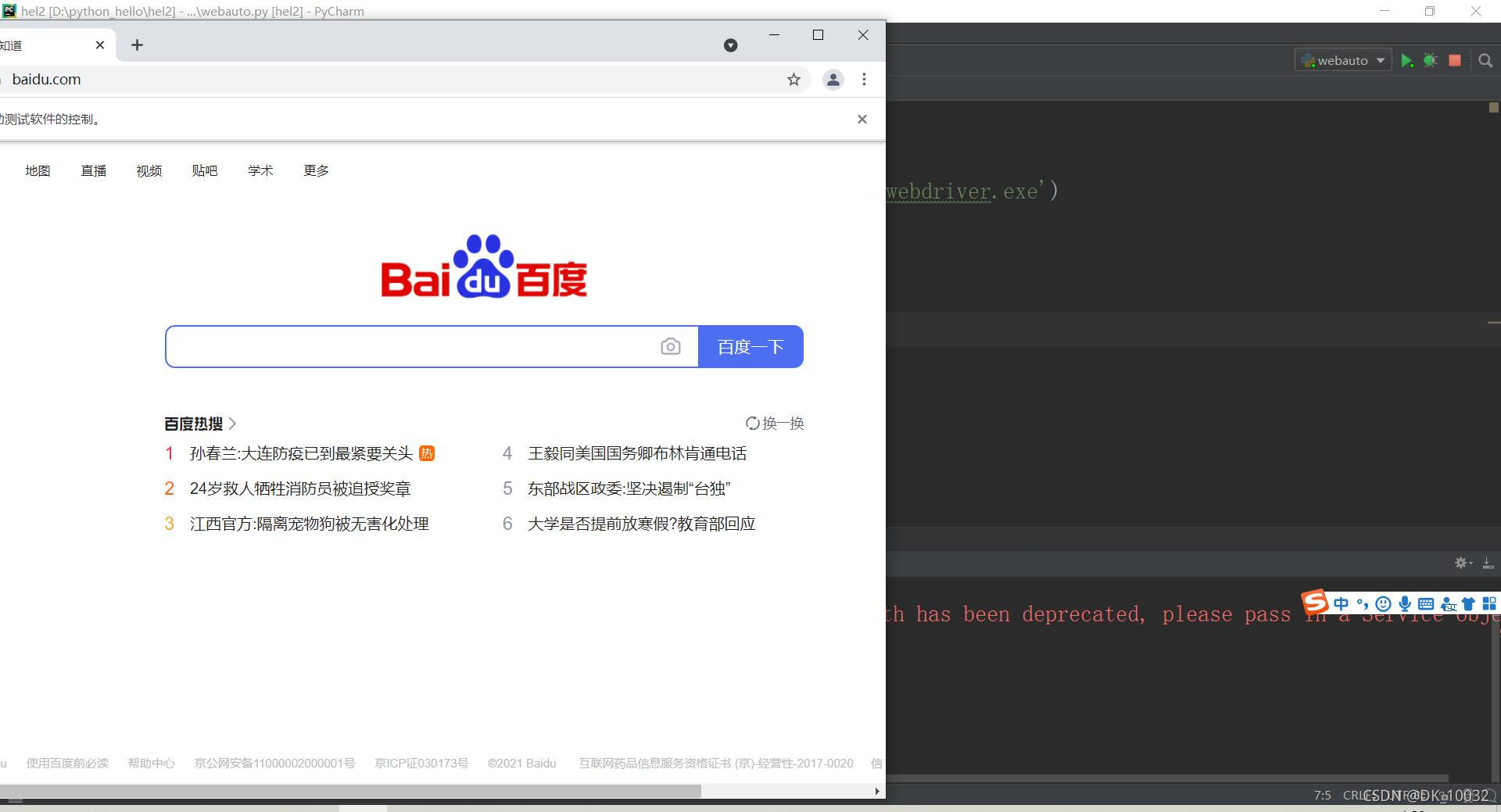Open the 直播 nav link
This screenshot has width=1501, height=812.
93,170
